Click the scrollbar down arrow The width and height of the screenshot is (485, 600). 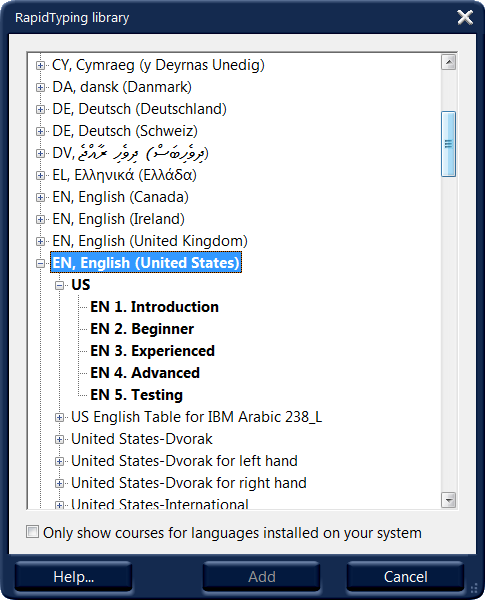coord(448,500)
